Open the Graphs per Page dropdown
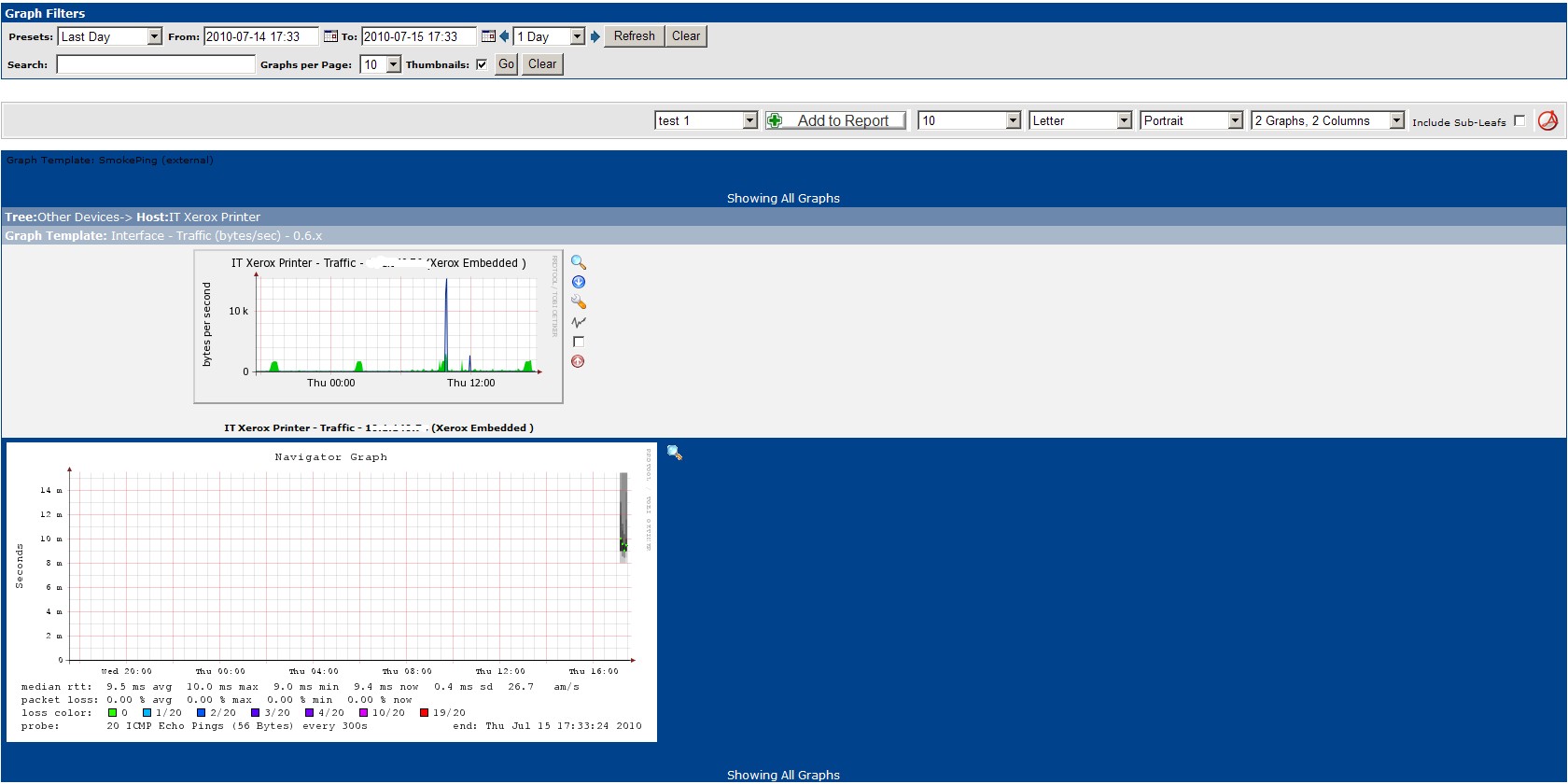Image resolution: width=1568 pixels, height=784 pixels. click(x=382, y=64)
